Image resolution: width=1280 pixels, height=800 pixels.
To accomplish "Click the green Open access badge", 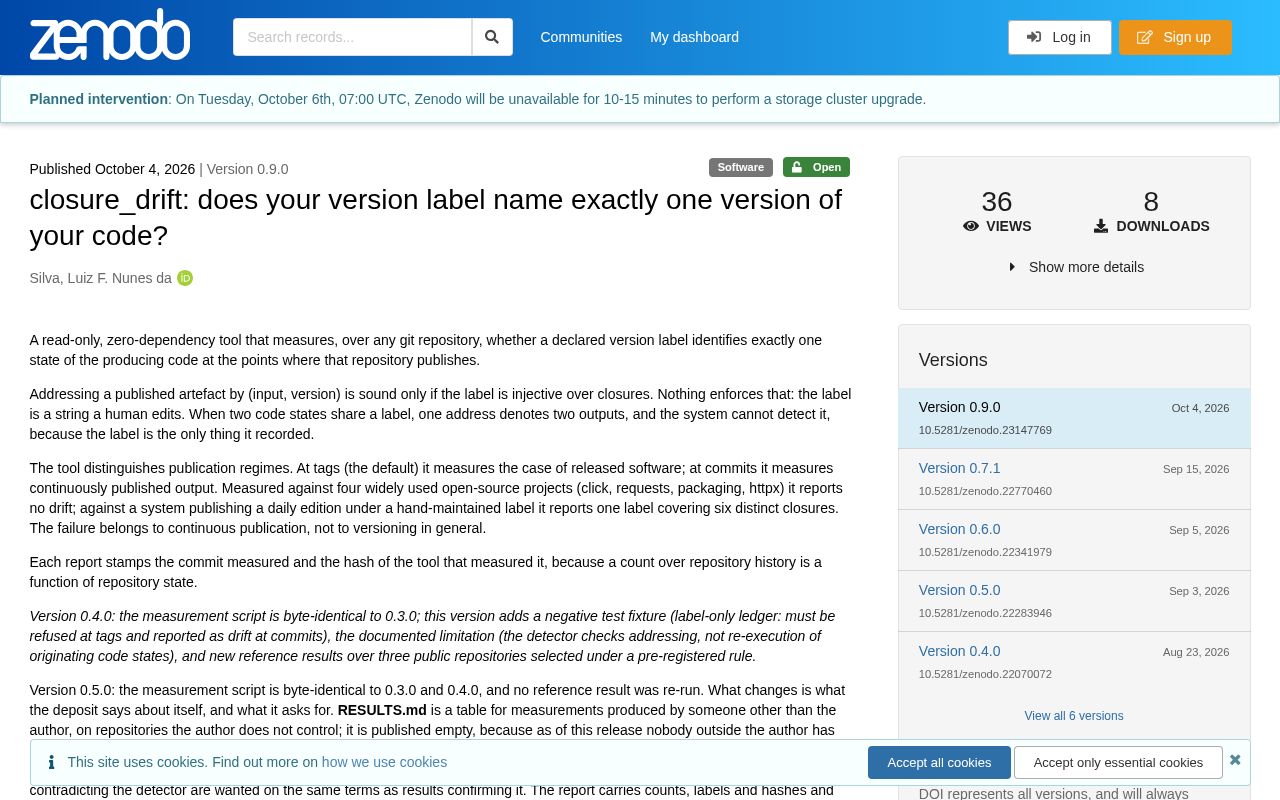I will tap(816, 167).
